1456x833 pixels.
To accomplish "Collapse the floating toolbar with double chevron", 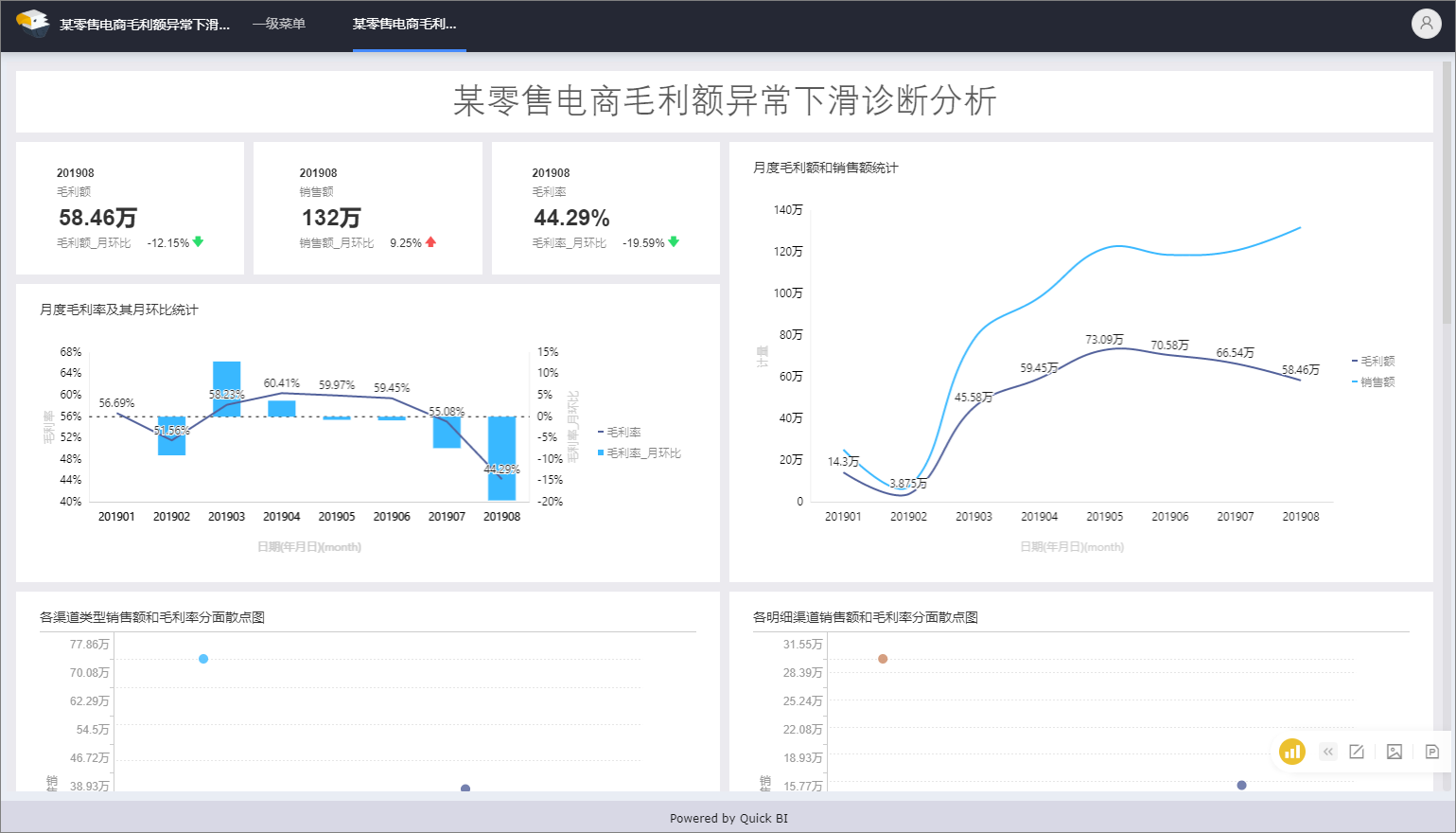I will click(x=1328, y=752).
